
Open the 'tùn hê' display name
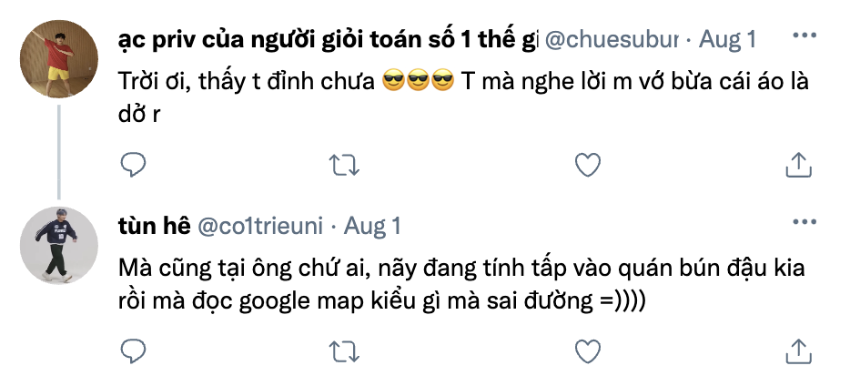pyautogui.click(x=154, y=226)
